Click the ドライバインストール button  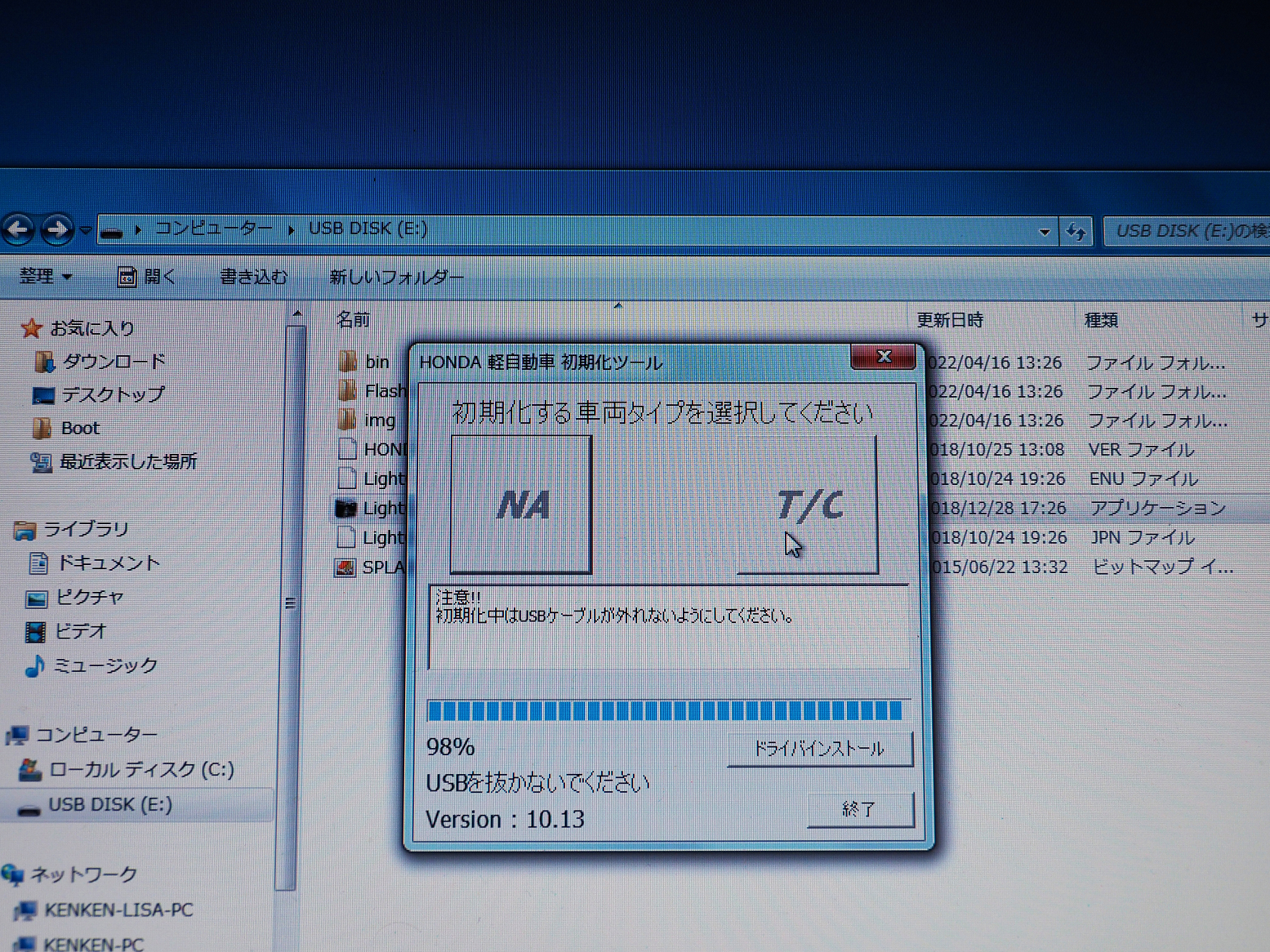(819, 749)
